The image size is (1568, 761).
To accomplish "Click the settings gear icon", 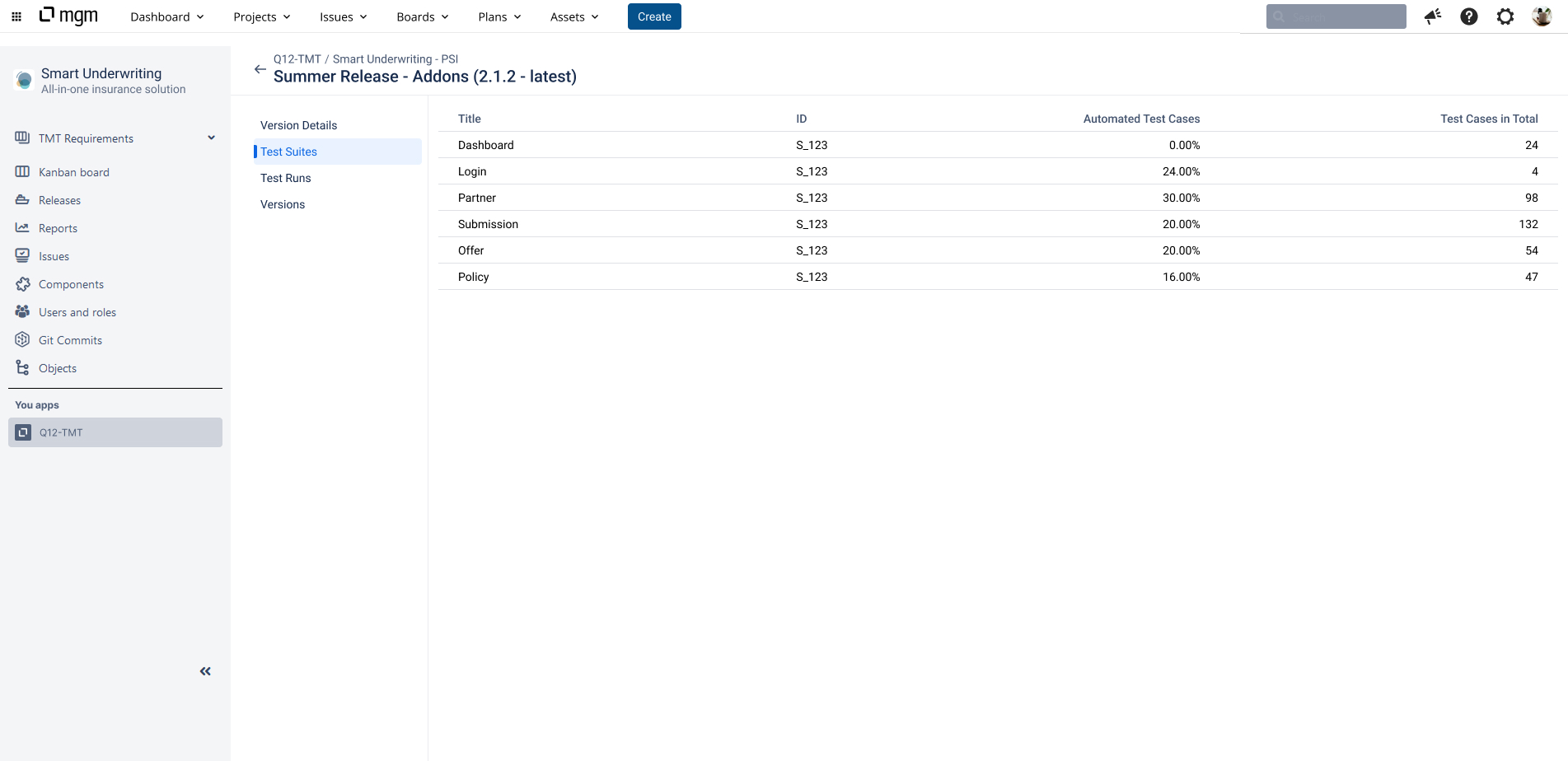I will click(1505, 16).
